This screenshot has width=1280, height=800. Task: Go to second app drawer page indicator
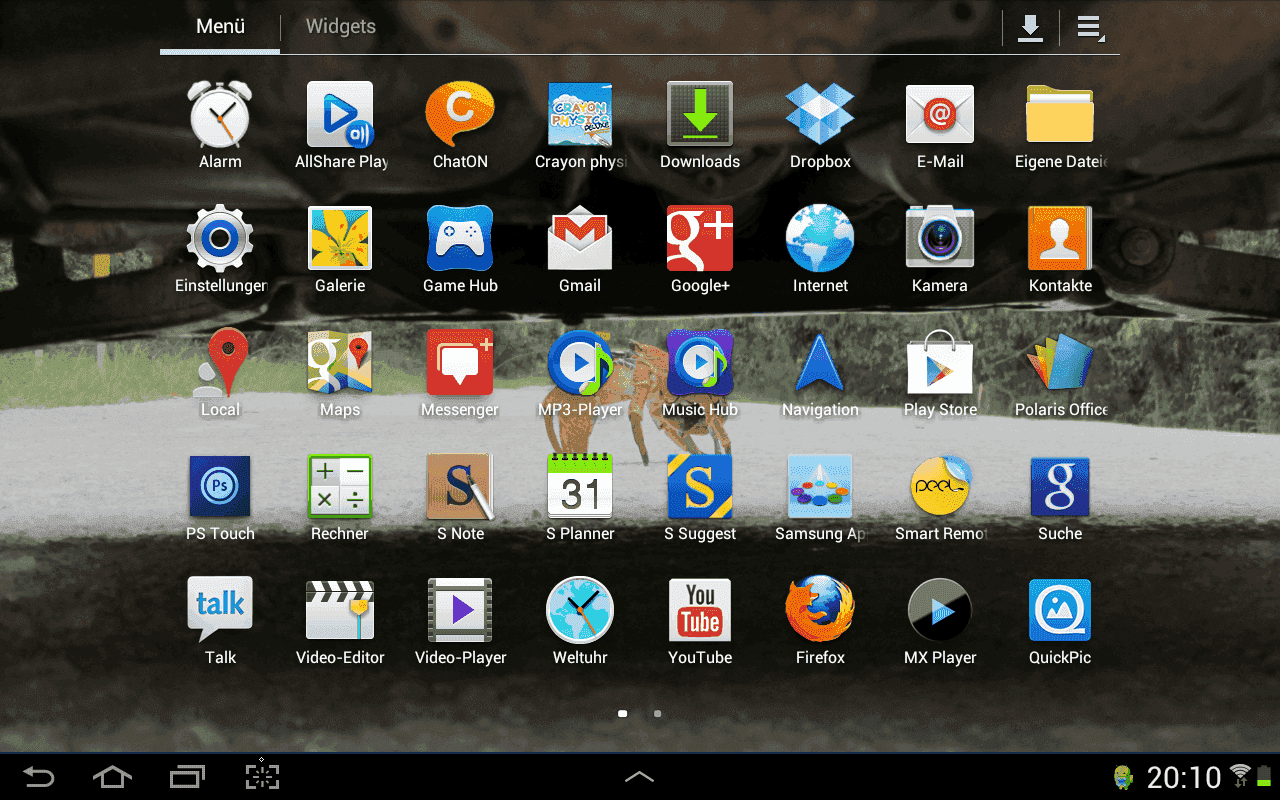[657, 714]
